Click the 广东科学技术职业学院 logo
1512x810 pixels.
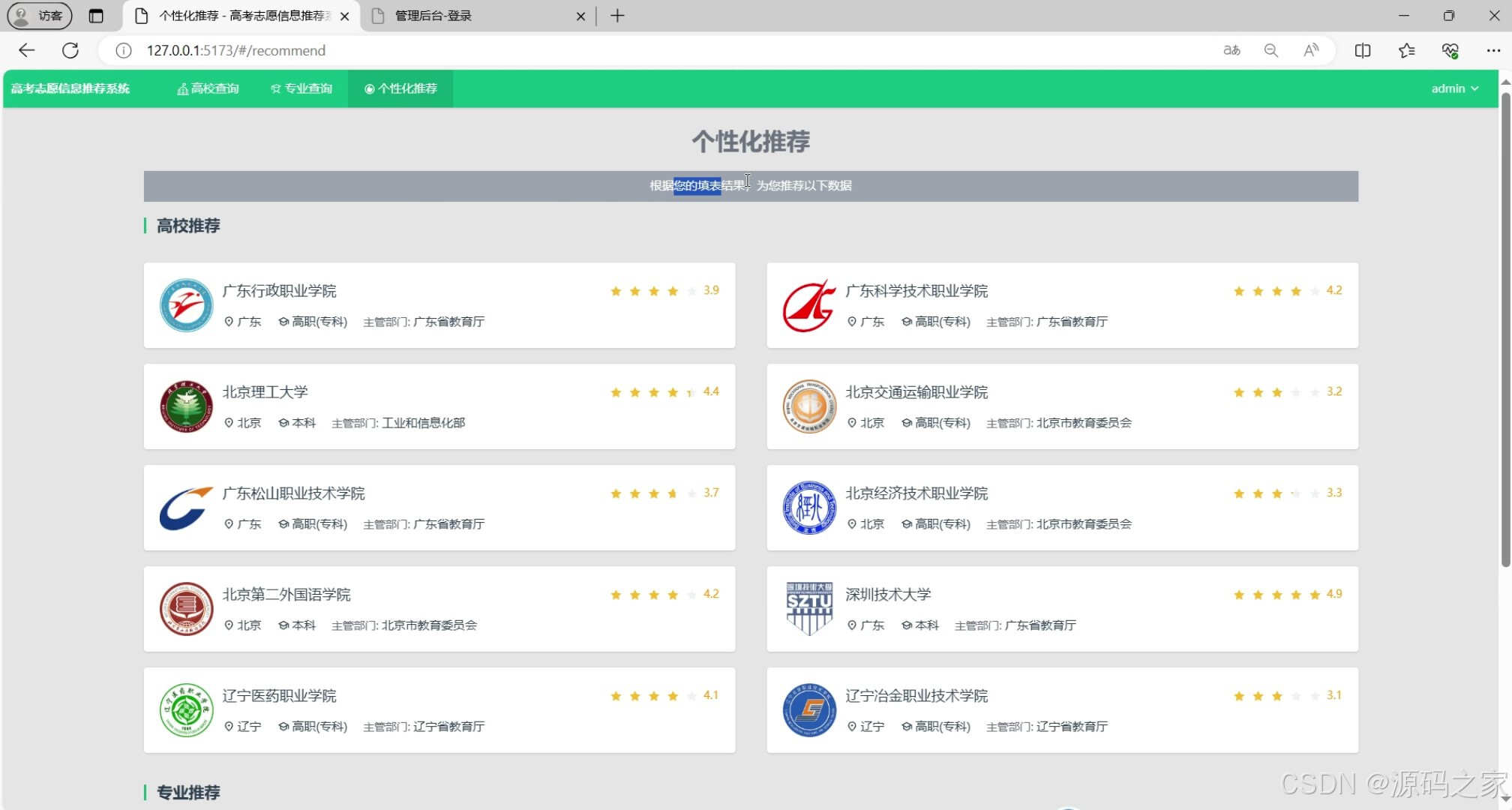coord(808,305)
